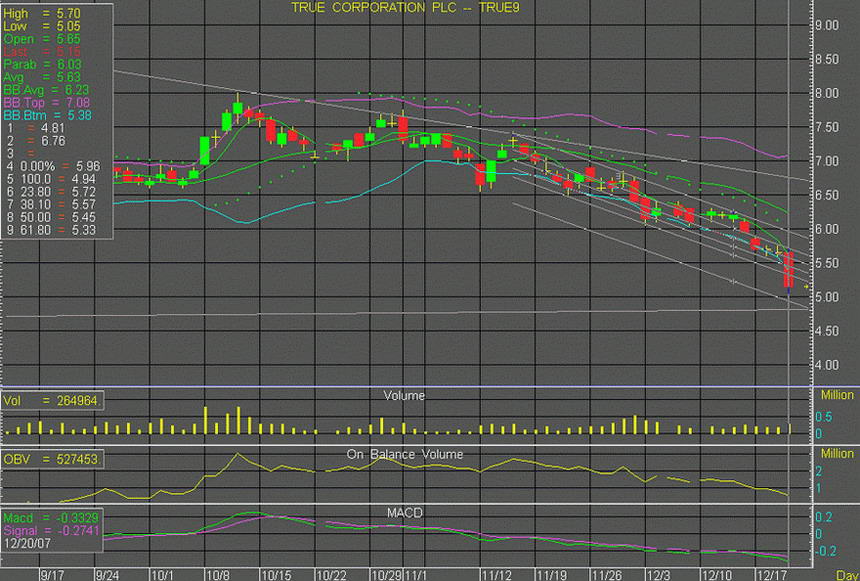Click the Last price reading in red
Viewport: 860px width, 581px height.
click(x=42, y=52)
